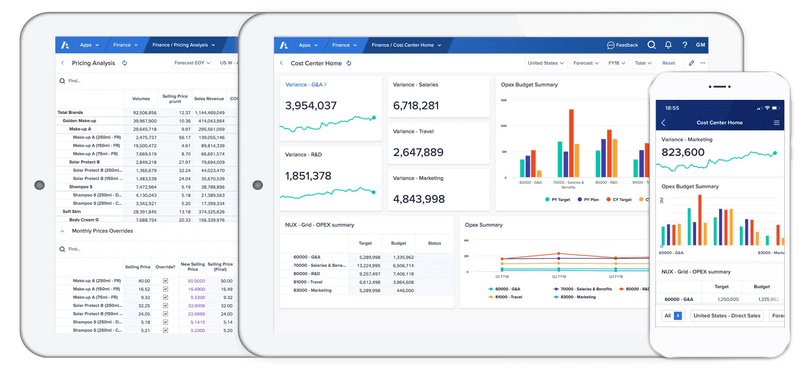Select the Soft Skin row

[x=147, y=211]
